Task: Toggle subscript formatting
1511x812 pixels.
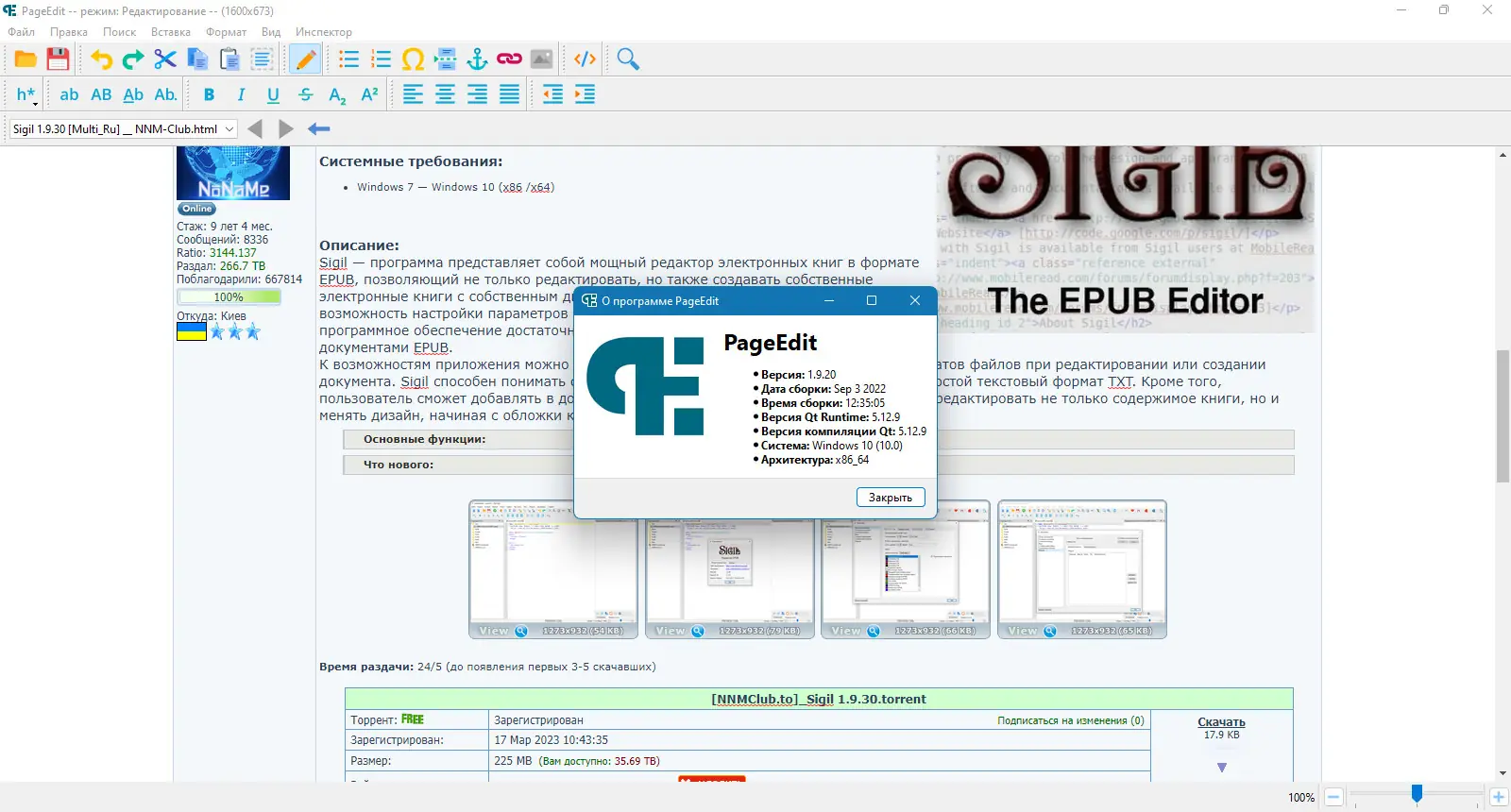Action: coord(337,94)
